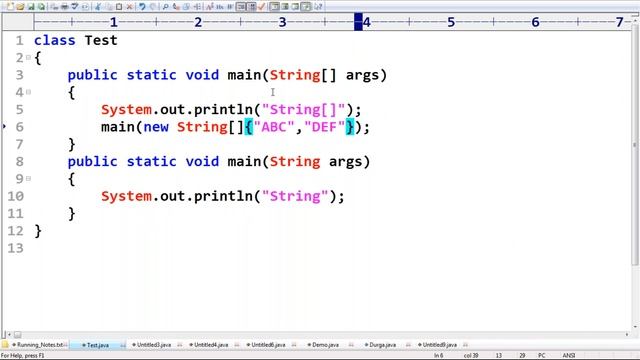Image resolution: width=640 pixels, height=360 pixels.
Task: Click the horizontal scrollbar right arrow
Action: tap(627, 334)
